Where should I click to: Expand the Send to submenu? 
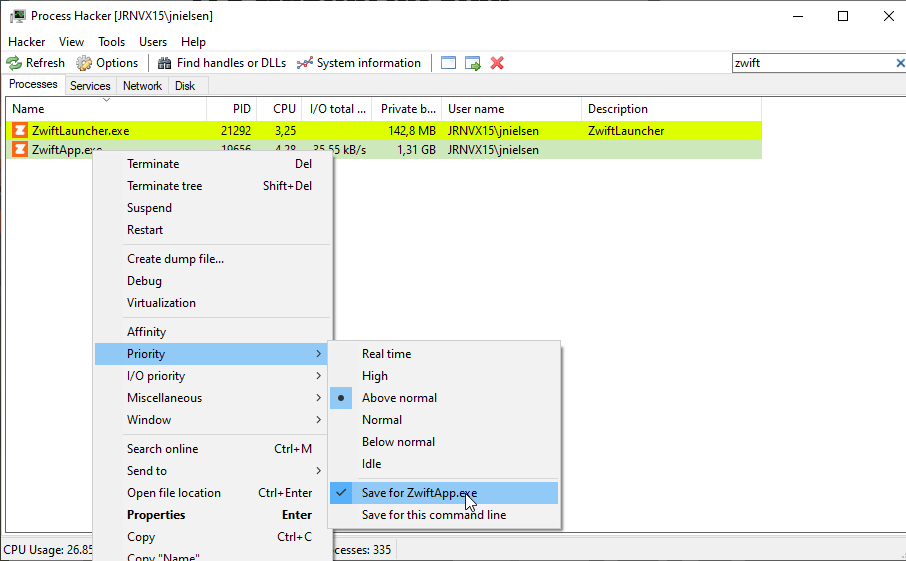coord(211,471)
